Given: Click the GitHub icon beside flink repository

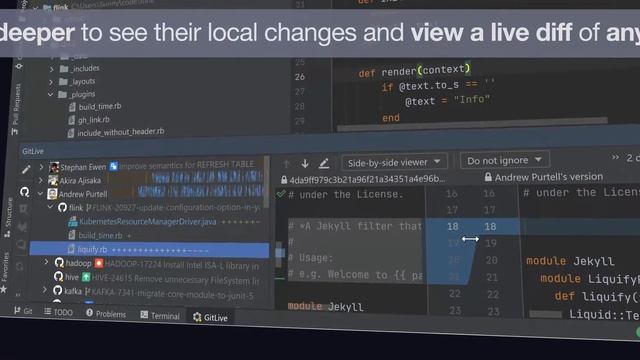Looking at the screenshot, I should click(x=62, y=208).
